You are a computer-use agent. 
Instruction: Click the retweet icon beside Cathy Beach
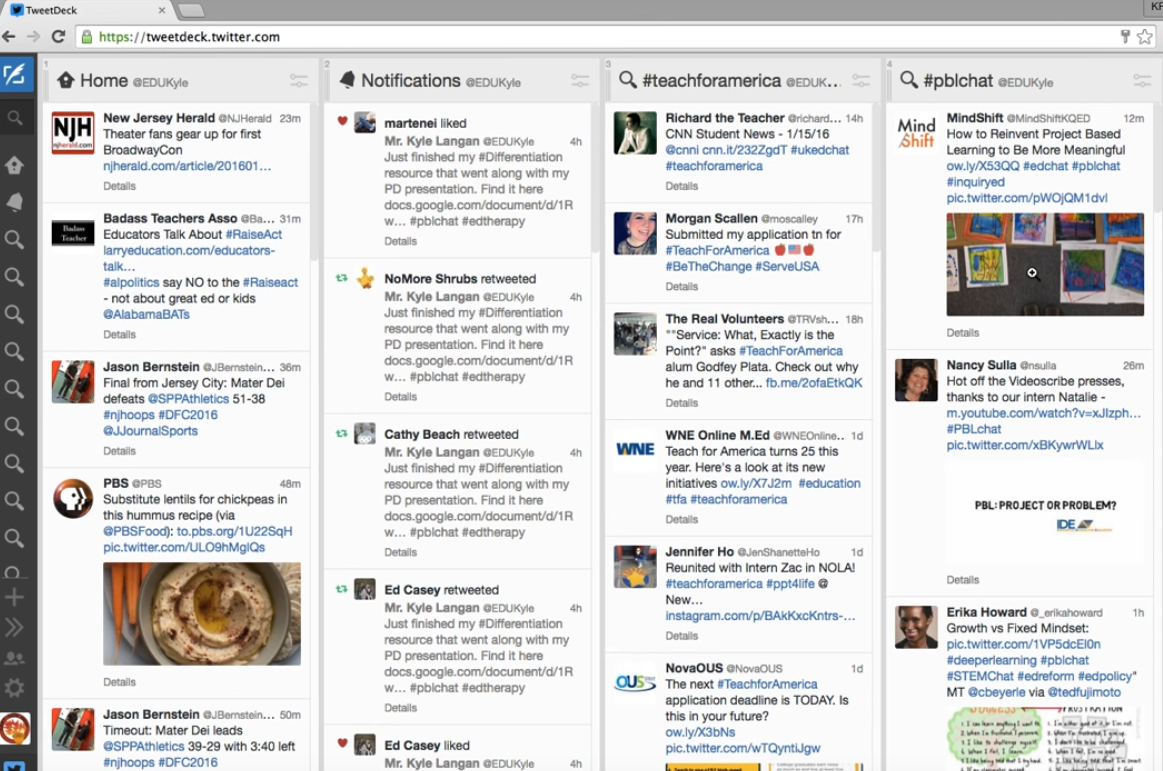point(341,433)
